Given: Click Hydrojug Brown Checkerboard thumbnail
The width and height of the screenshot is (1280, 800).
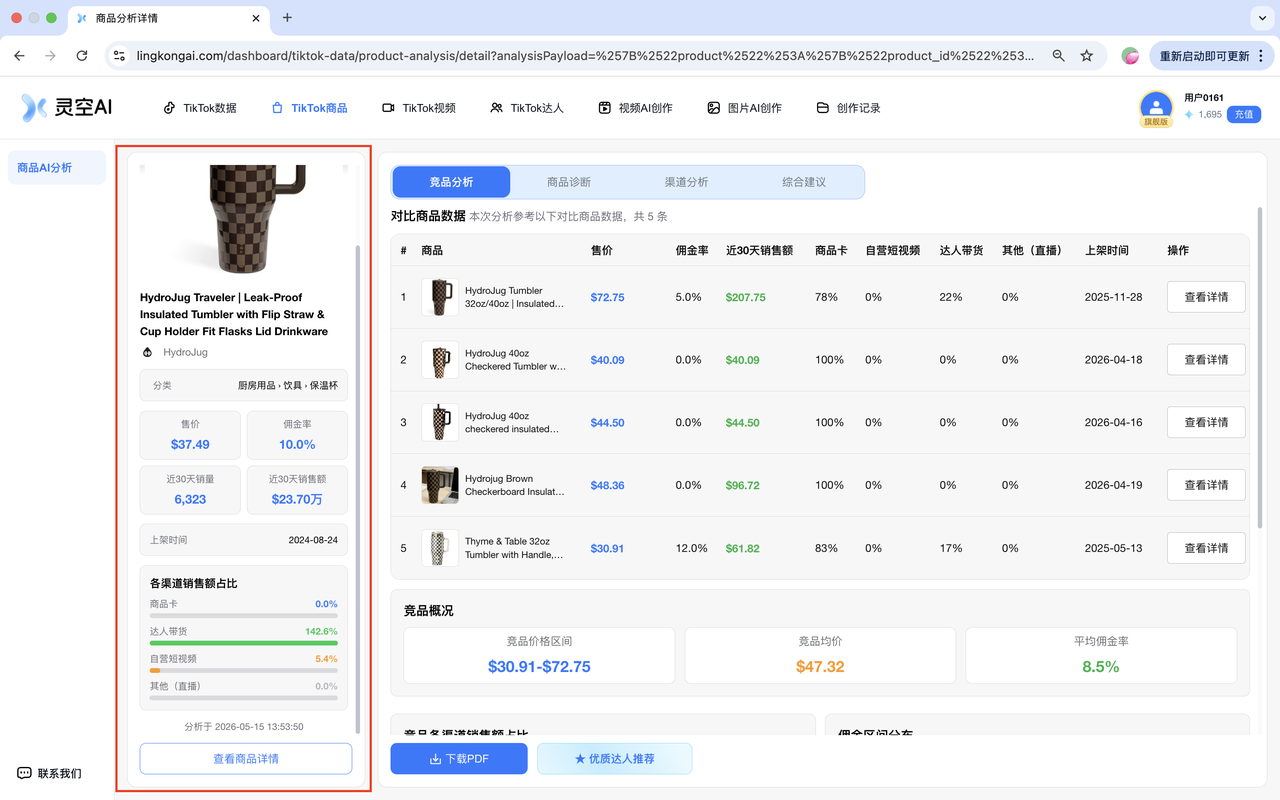Looking at the screenshot, I should pyautogui.click(x=440, y=485).
